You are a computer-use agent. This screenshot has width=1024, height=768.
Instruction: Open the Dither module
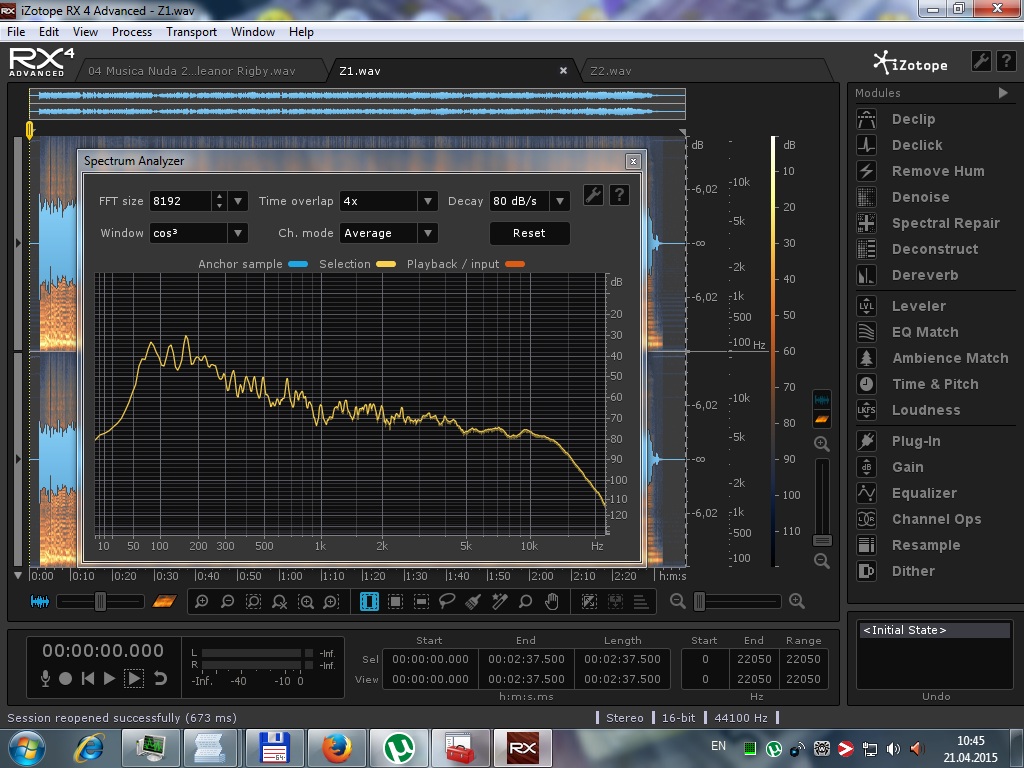[x=912, y=571]
